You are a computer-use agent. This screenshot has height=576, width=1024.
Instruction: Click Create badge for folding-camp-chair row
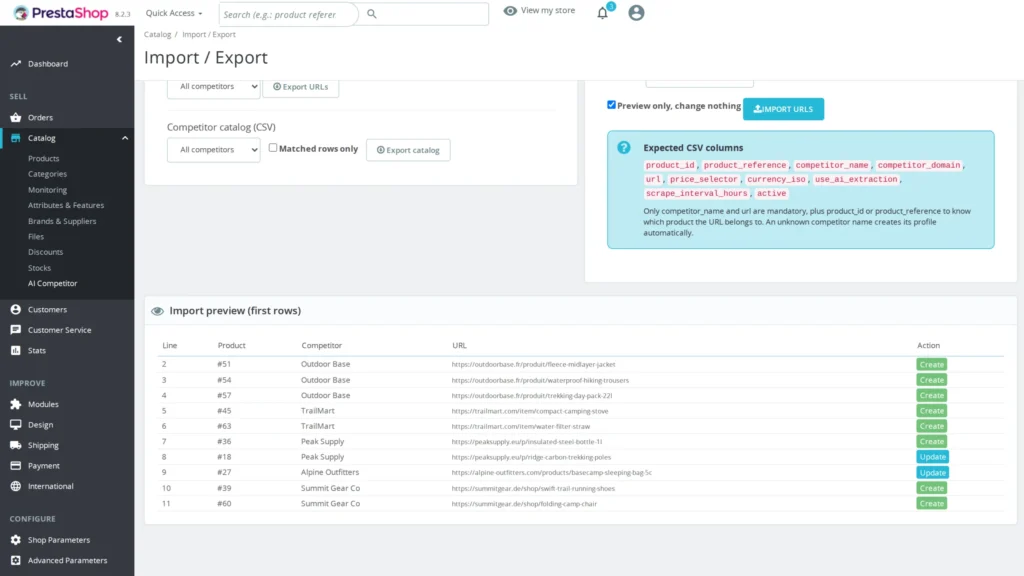pos(931,504)
